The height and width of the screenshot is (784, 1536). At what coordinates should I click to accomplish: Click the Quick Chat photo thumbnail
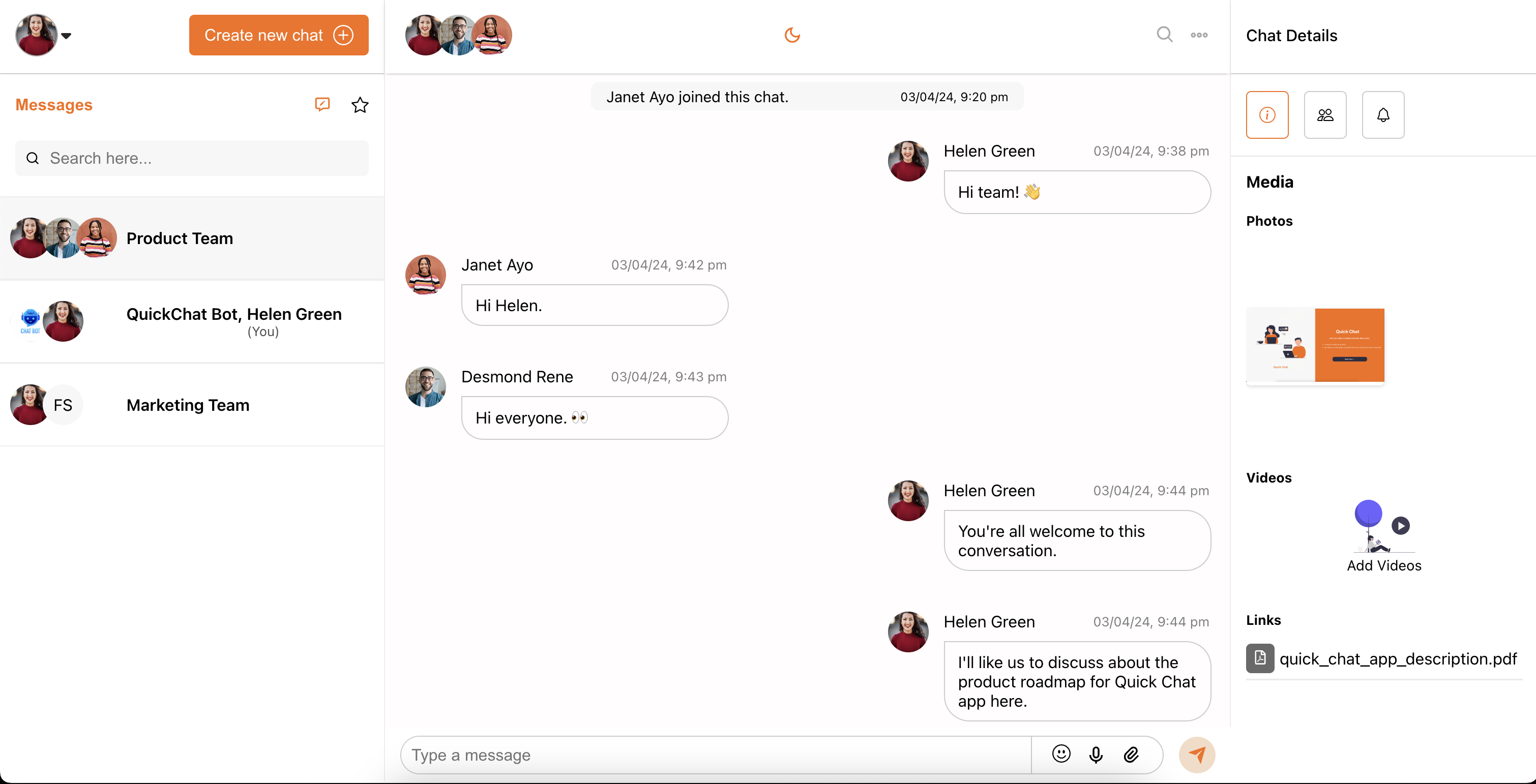pyautogui.click(x=1314, y=345)
